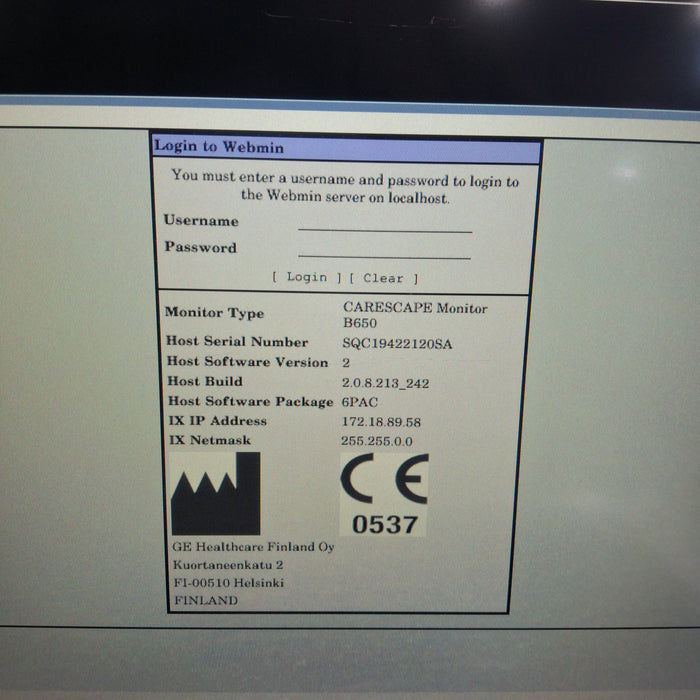Click the Host Software Version label

(247, 362)
